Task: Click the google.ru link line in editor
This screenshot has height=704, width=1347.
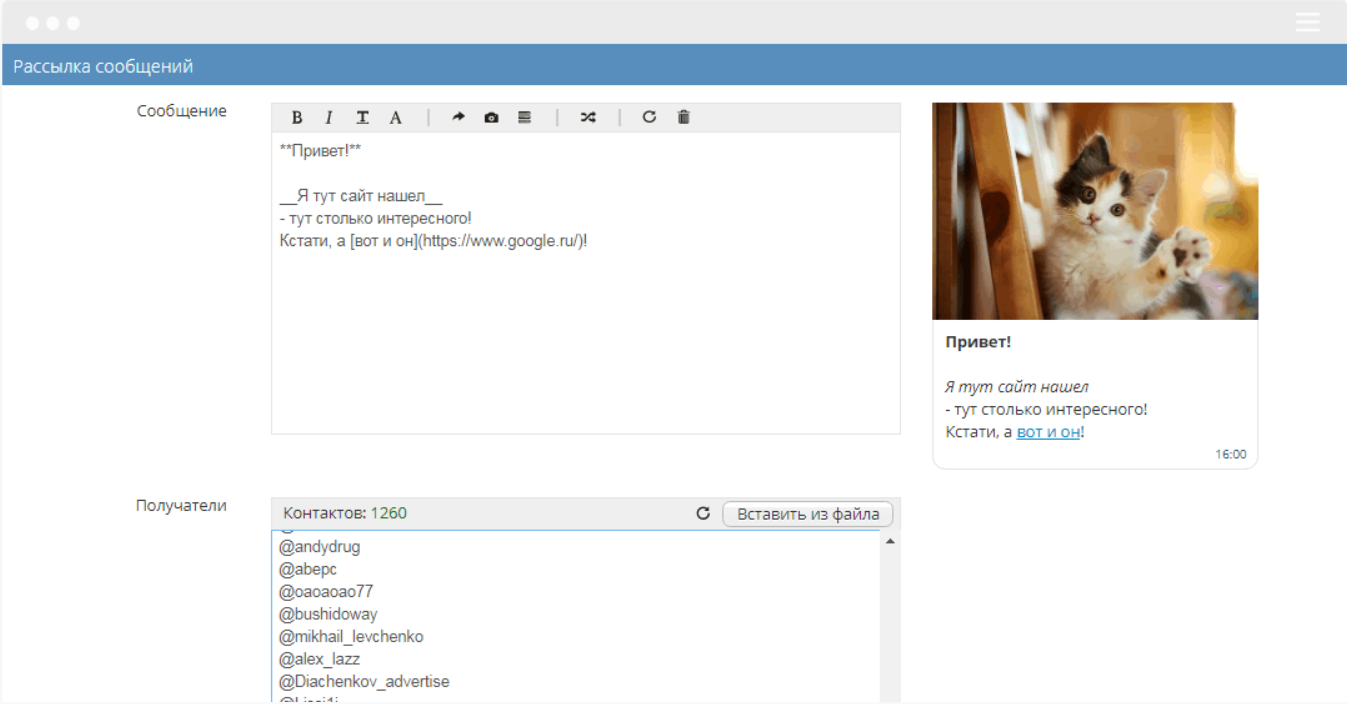Action: click(434, 240)
